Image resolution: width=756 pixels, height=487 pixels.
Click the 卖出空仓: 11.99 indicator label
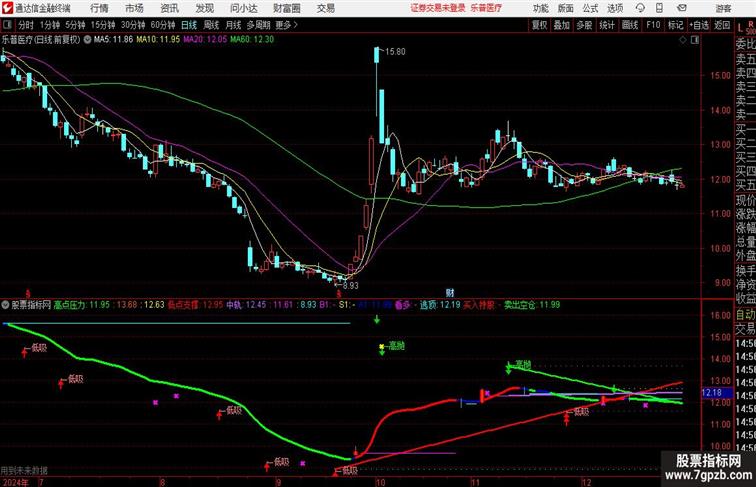[532, 305]
